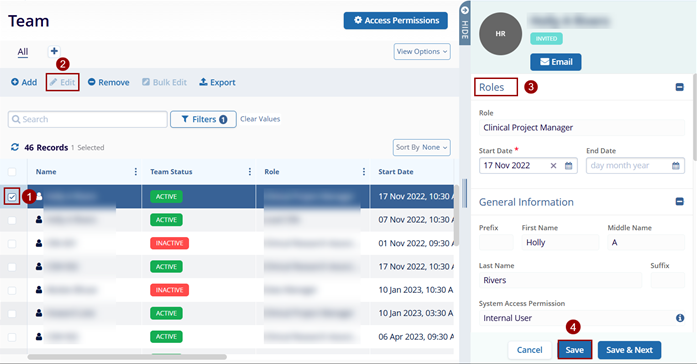Click the Cancel button
The image size is (697, 364).
coord(529,350)
